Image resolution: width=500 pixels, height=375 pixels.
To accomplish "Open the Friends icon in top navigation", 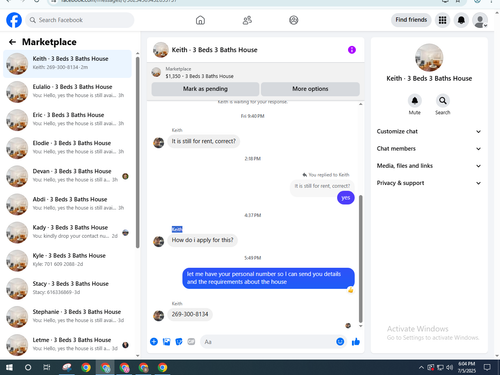I will (x=247, y=20).
